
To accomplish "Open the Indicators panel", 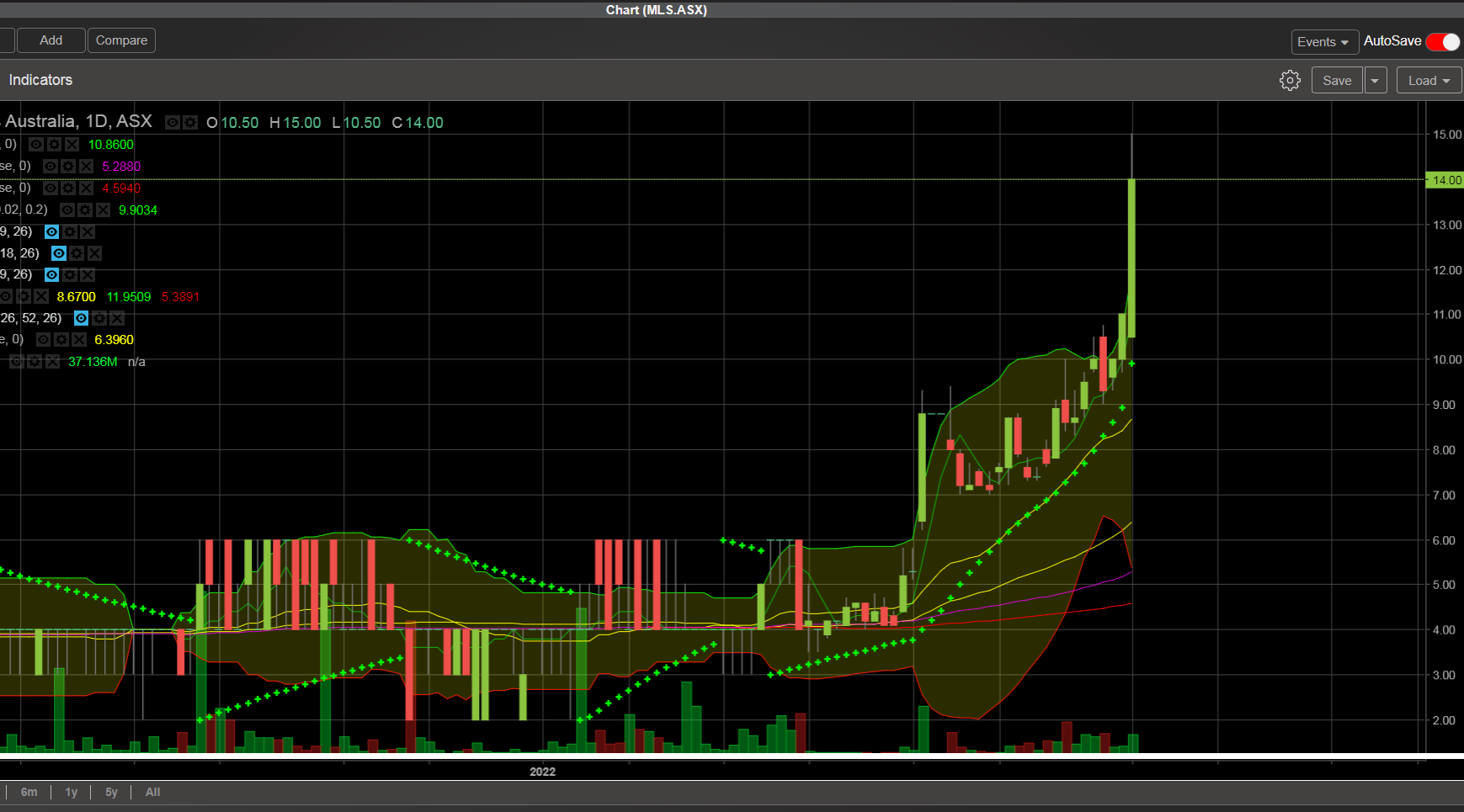I will [40, 80].
